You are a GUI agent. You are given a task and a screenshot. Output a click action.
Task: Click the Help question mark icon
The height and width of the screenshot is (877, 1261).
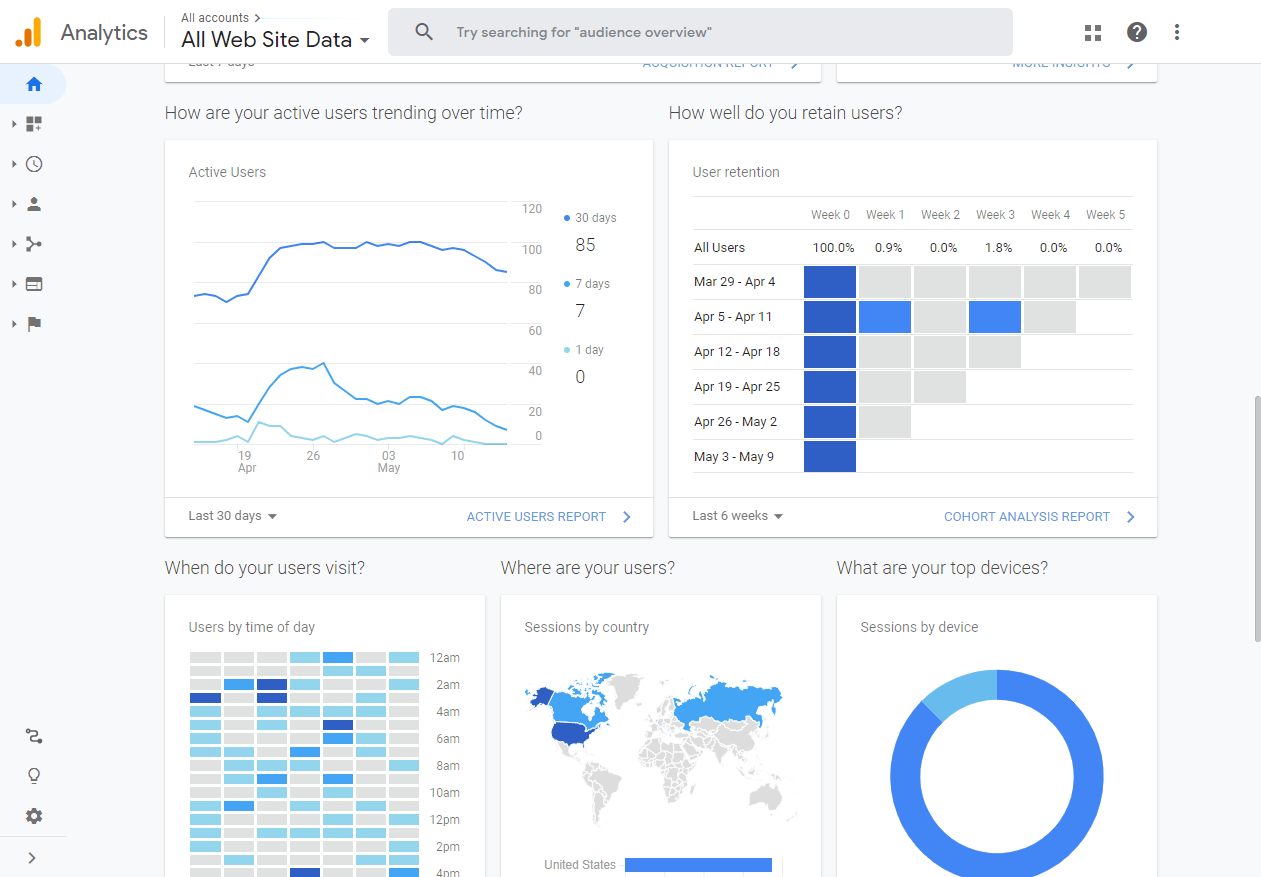click(x=1137, y=32)
